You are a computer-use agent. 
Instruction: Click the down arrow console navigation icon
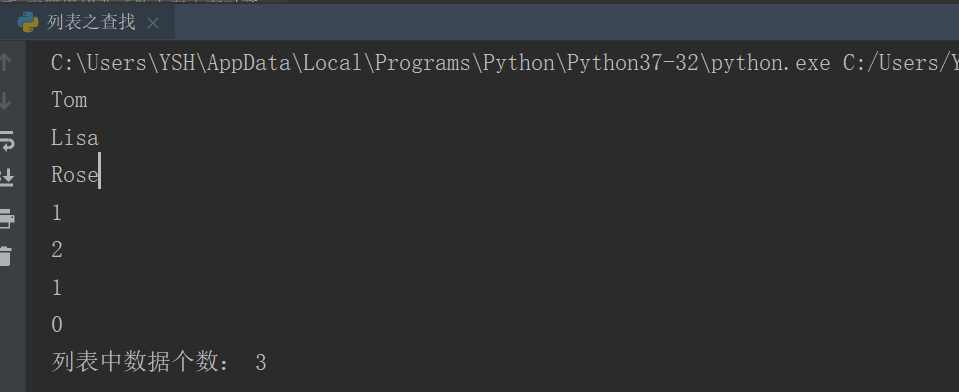coord(5,100)
